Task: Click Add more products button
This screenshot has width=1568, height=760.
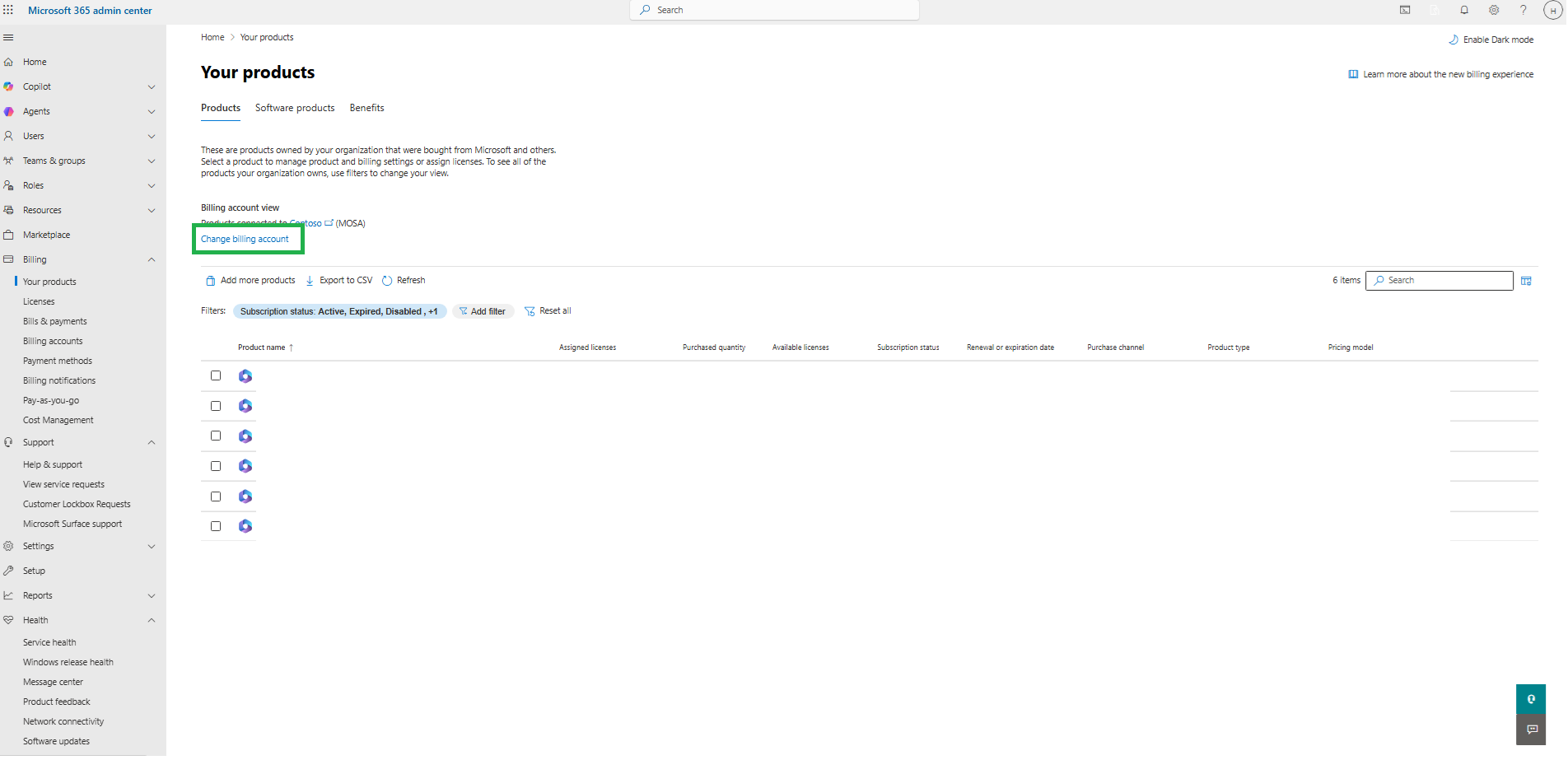Action: pyautogui.click(x=250, y=281)
